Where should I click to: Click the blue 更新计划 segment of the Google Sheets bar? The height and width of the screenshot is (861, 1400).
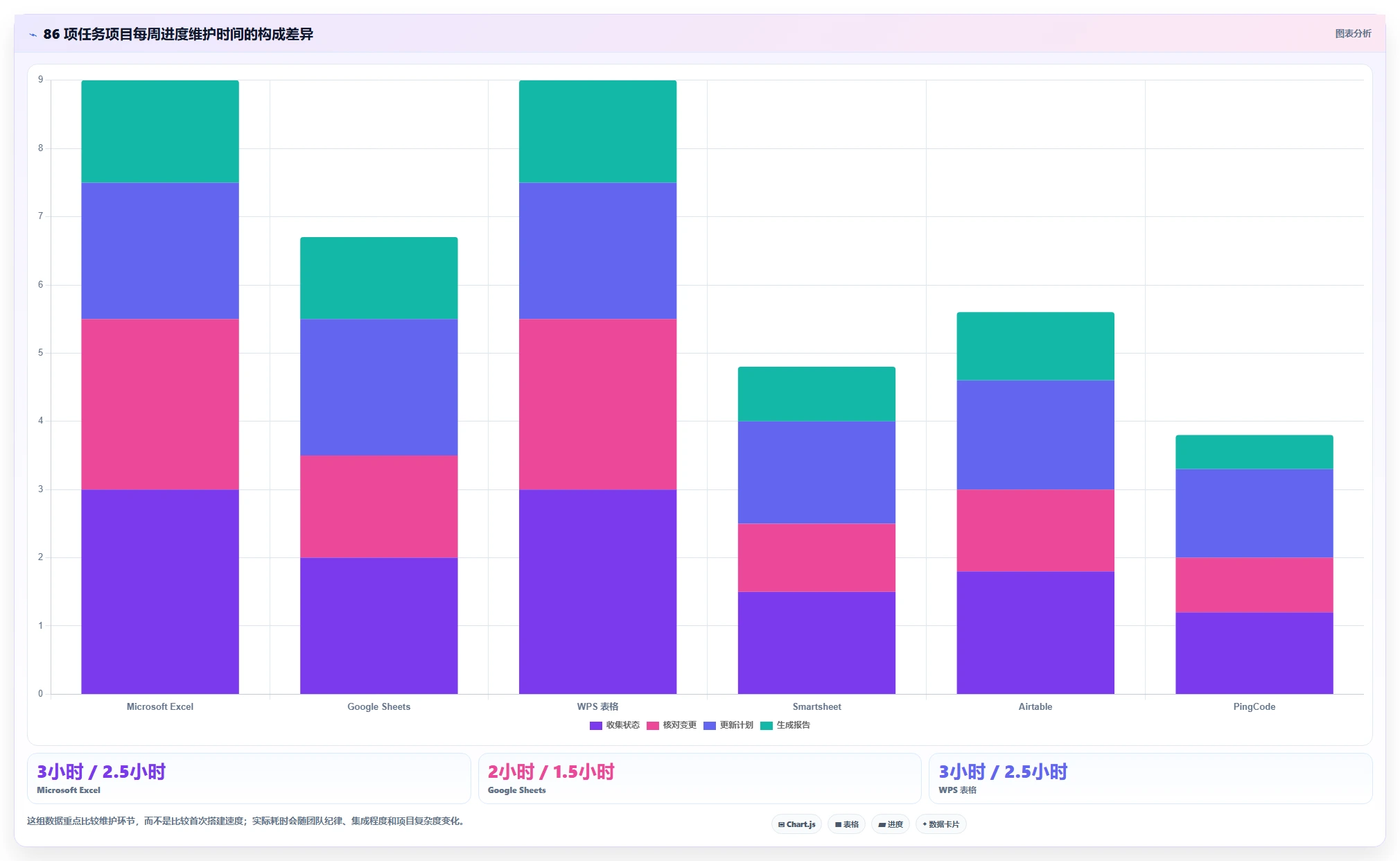[x=379, y=387]
